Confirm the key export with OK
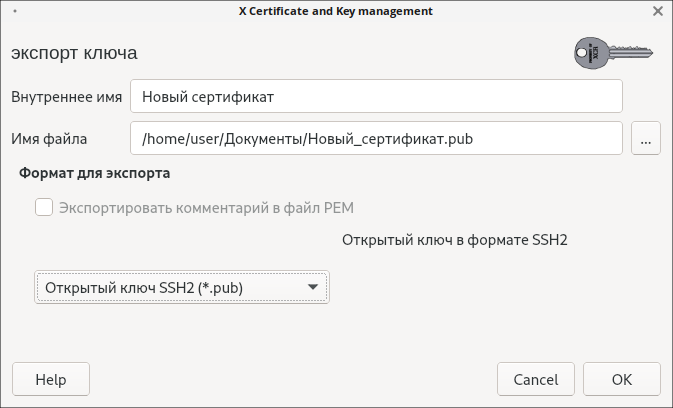673x408 pixels. 621,380
